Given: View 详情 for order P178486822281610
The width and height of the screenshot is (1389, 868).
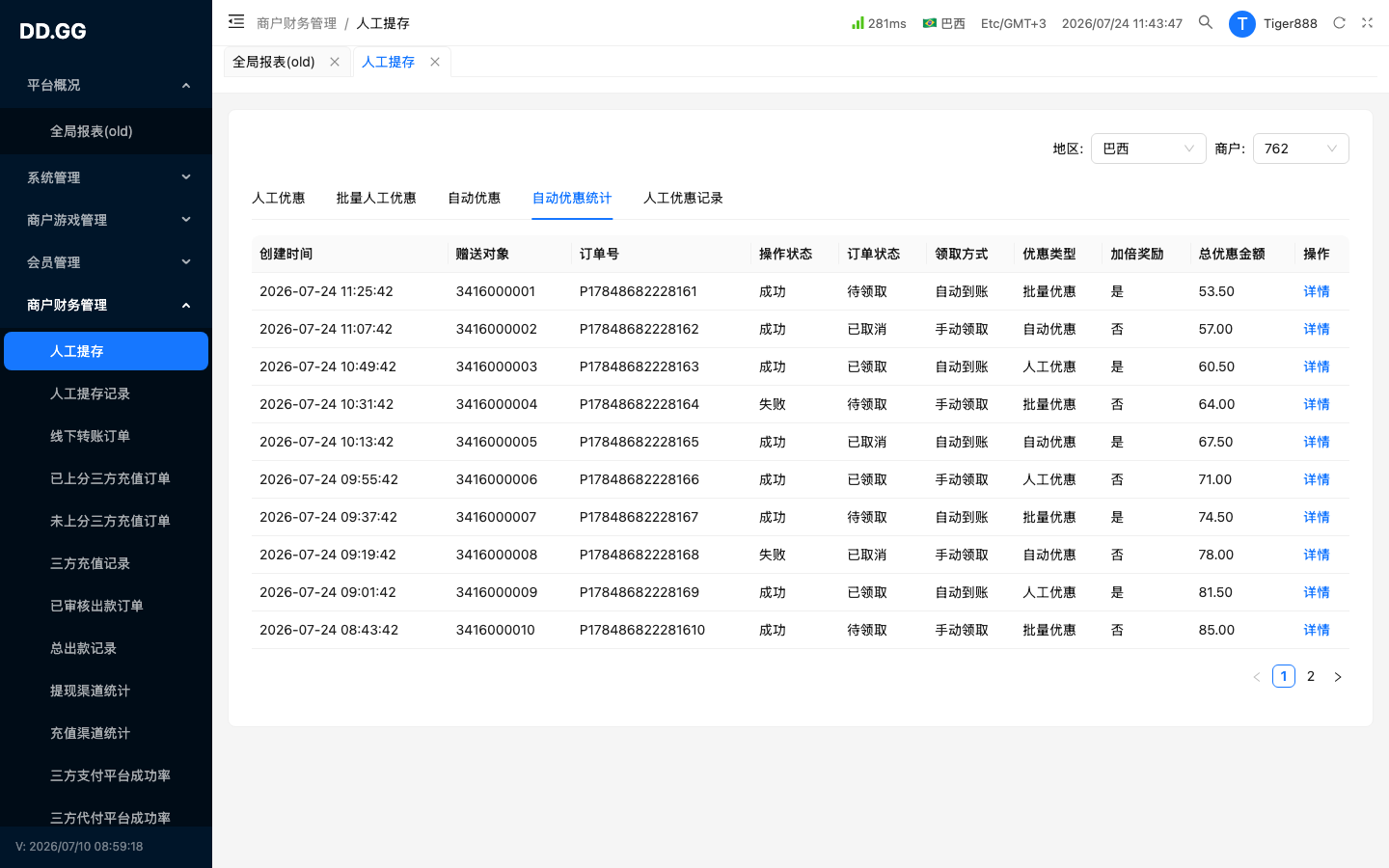Looking at the screenshot, I should coord(1317,630).
